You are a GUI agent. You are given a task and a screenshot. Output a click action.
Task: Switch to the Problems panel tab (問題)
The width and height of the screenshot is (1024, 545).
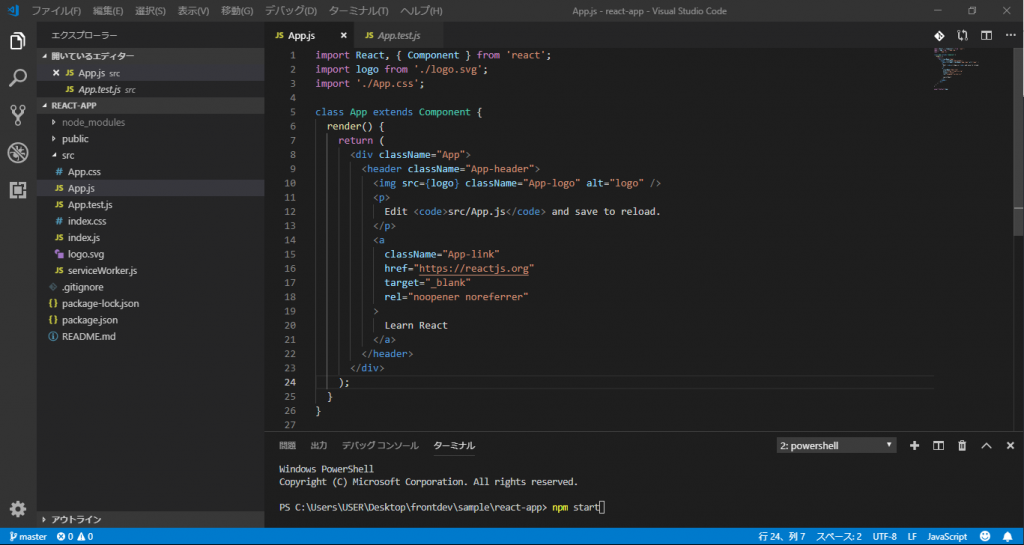[287, 446]
